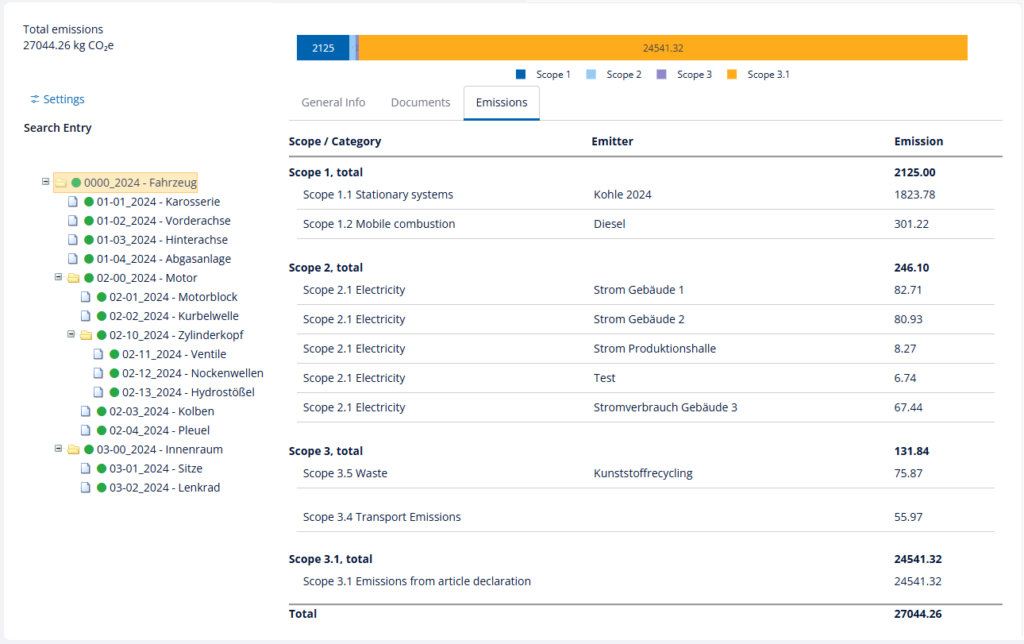This screenshot has width=1024, height=644.
Task: Click green status dot of 03-02_2024 Lenkrad
Action: pyautogui.click(x=101, y=488)
